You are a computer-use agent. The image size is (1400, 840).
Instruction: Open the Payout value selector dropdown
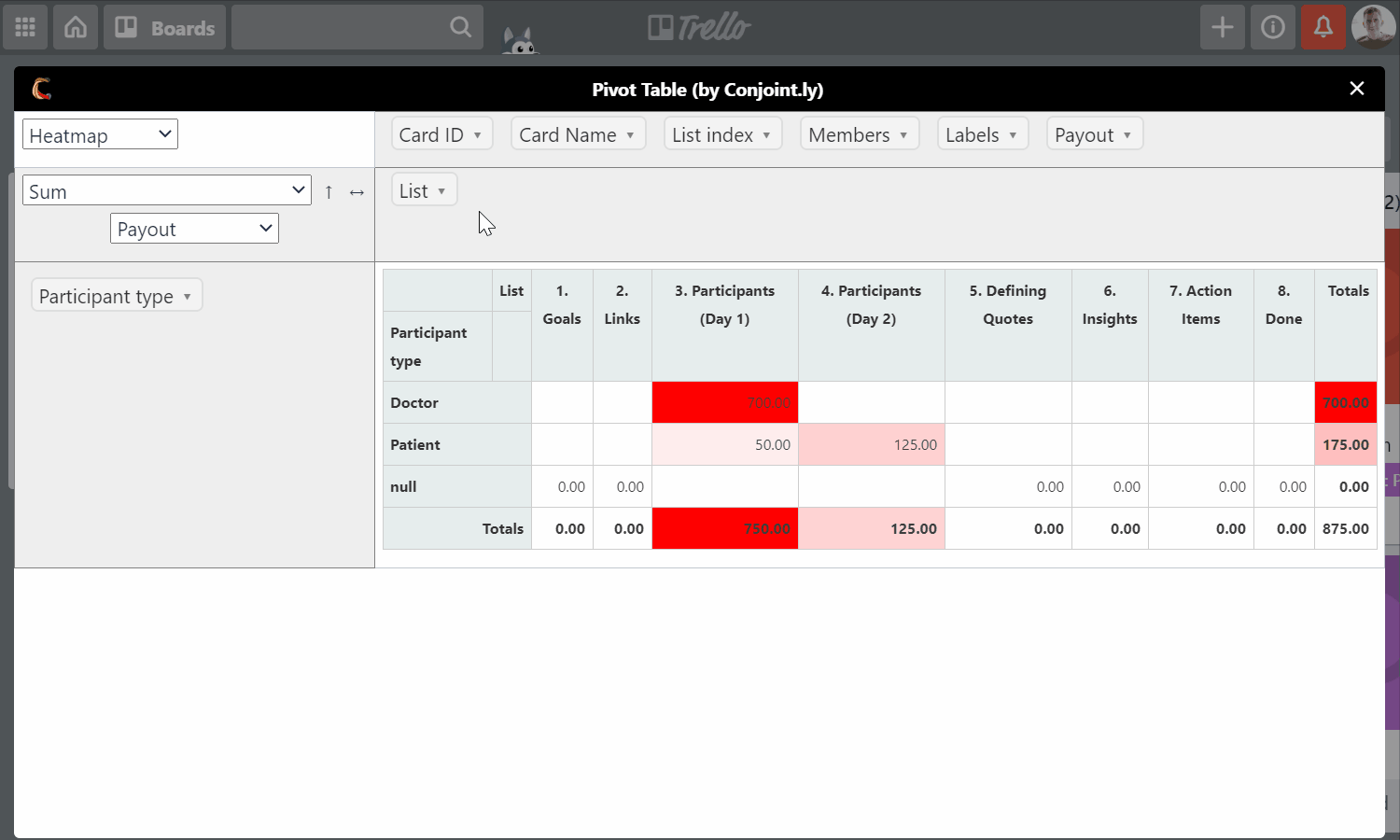tap(194, 228)
